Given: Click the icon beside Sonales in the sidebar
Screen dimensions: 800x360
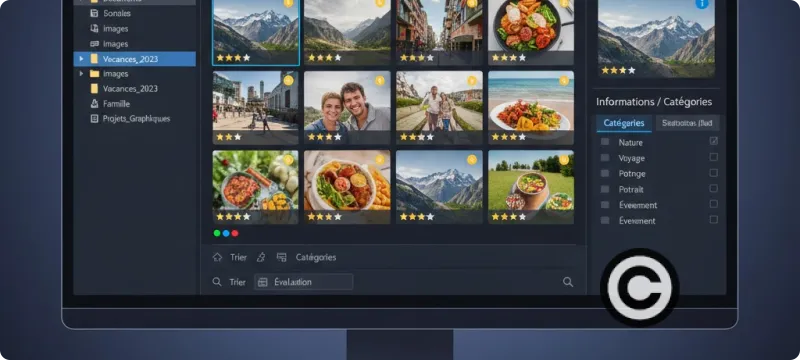Looking at the screenshot, I should [x=94, y=13].
